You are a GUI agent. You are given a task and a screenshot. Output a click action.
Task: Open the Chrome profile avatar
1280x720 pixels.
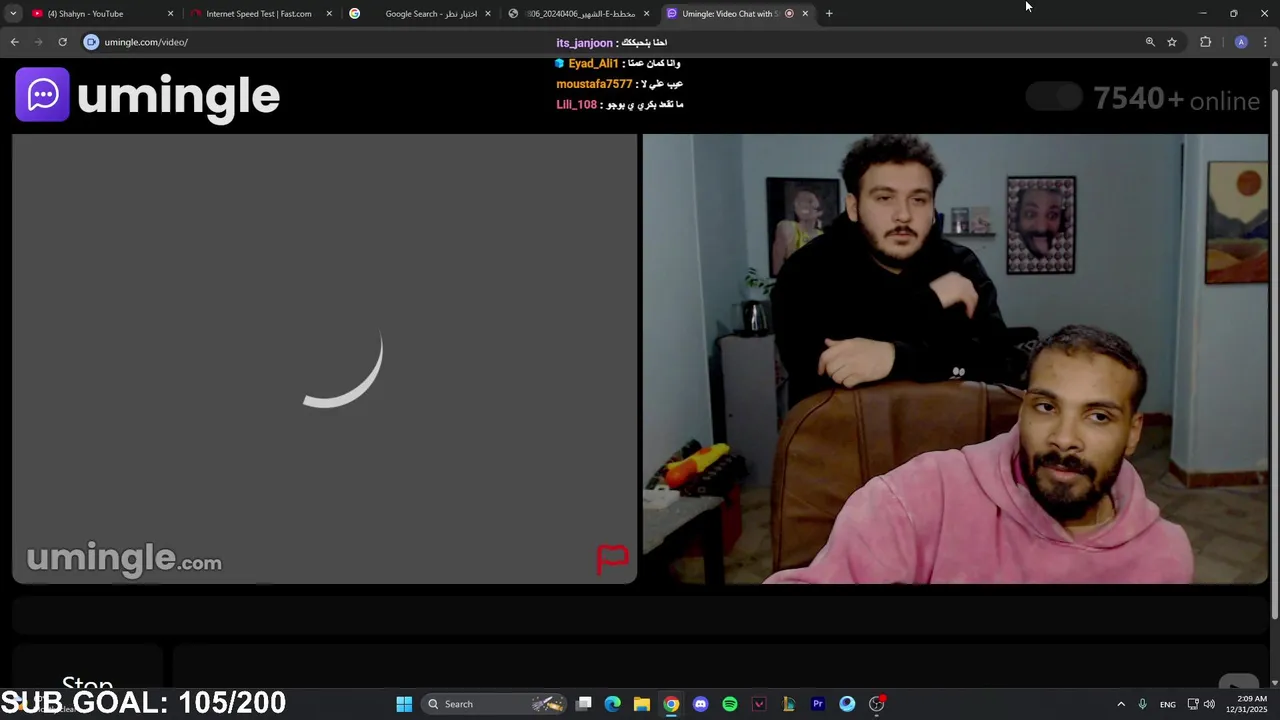[1241, 42]
